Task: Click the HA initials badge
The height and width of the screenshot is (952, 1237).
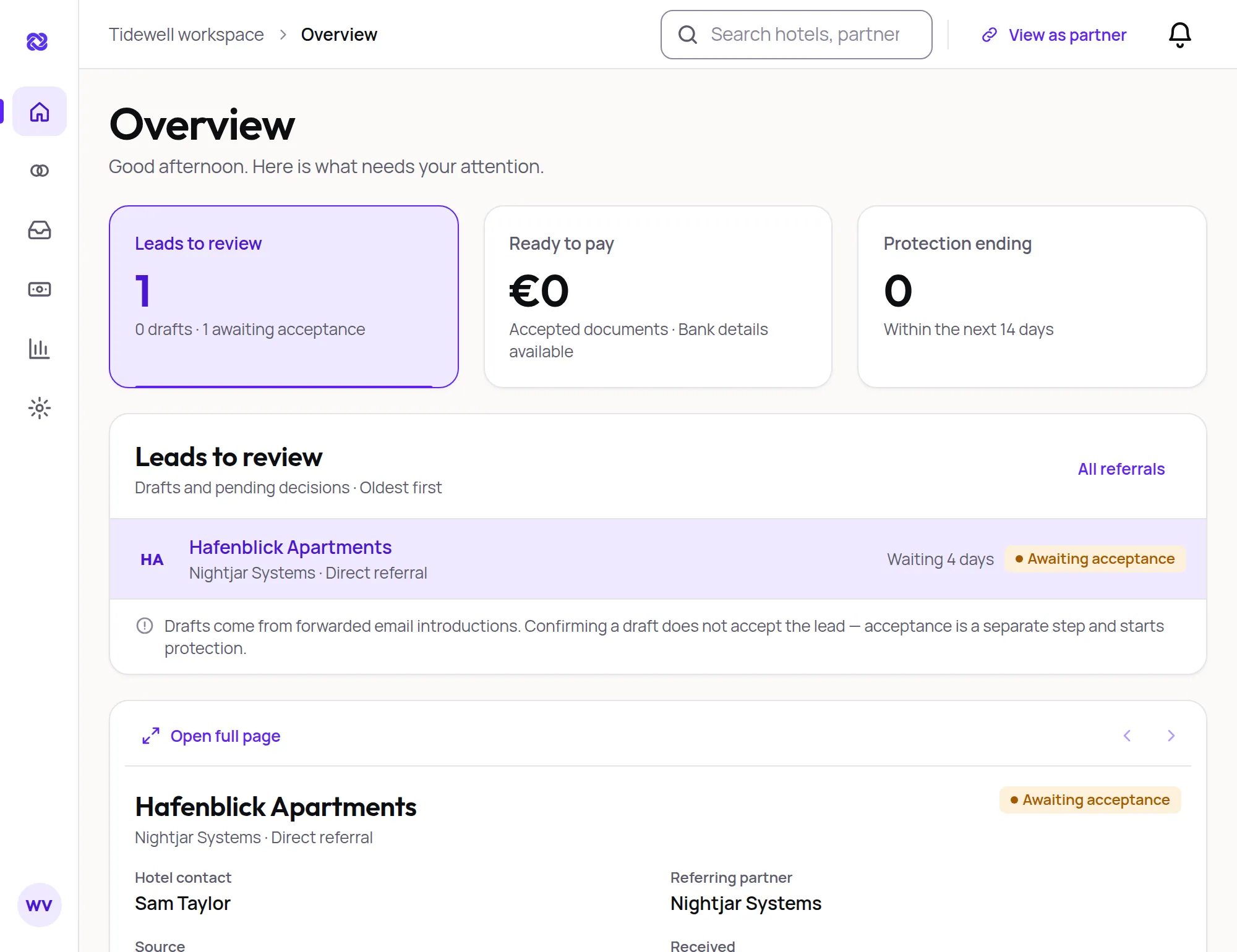Action: point(152,559)
